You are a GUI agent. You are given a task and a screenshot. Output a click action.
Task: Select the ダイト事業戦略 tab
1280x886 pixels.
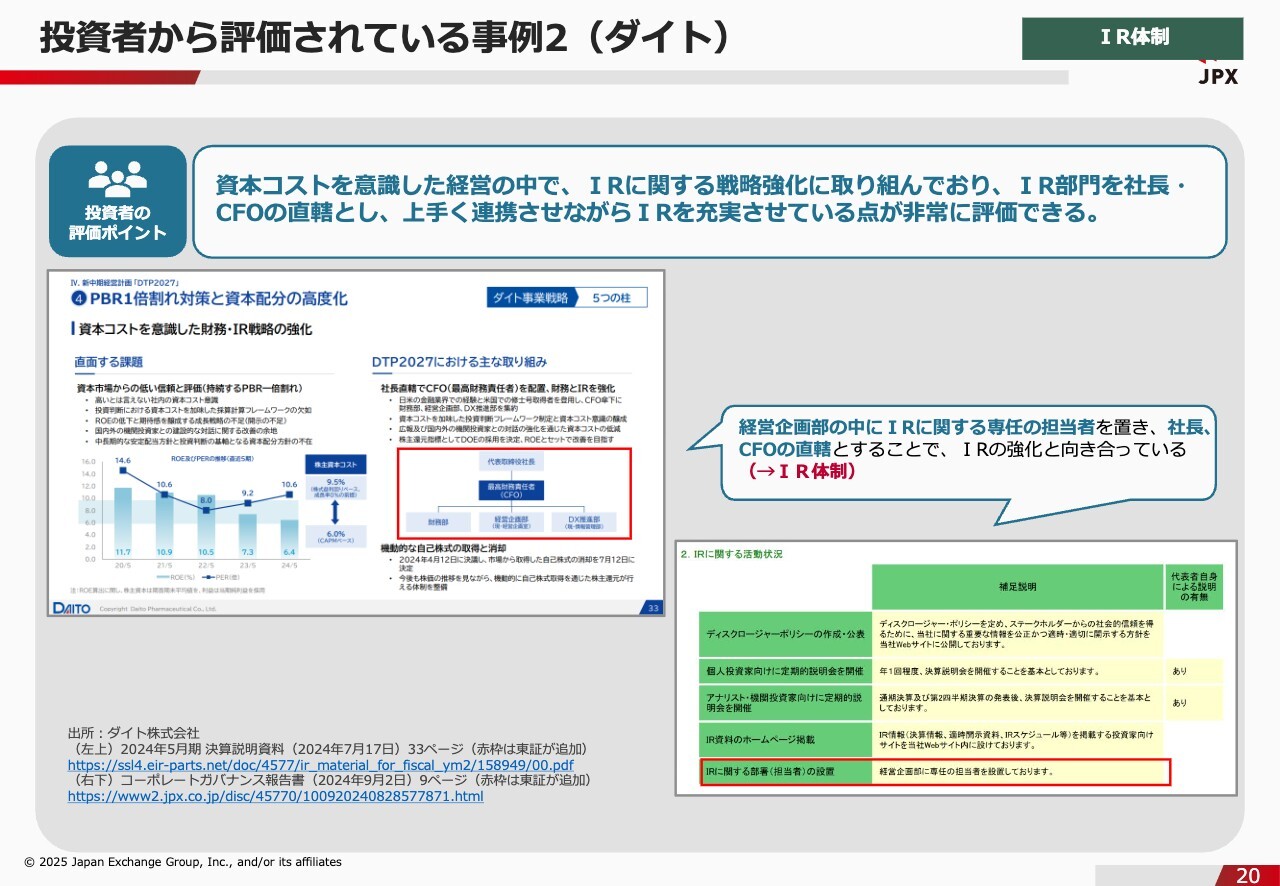pyautogui.click(x=530, y=298)
